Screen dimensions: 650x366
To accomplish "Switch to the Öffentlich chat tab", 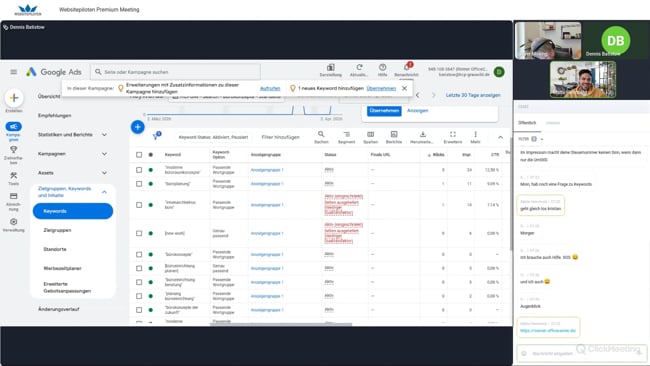I will coord(527,123).
